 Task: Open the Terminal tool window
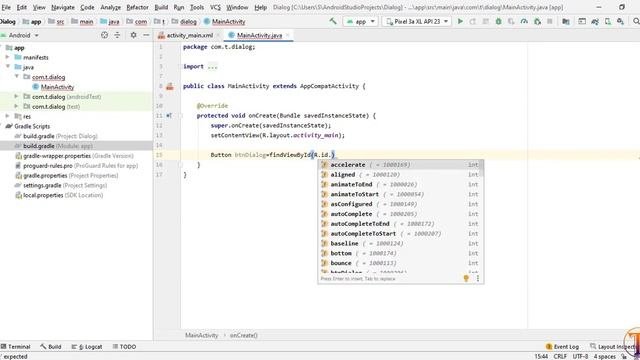[x=16, y=347]
